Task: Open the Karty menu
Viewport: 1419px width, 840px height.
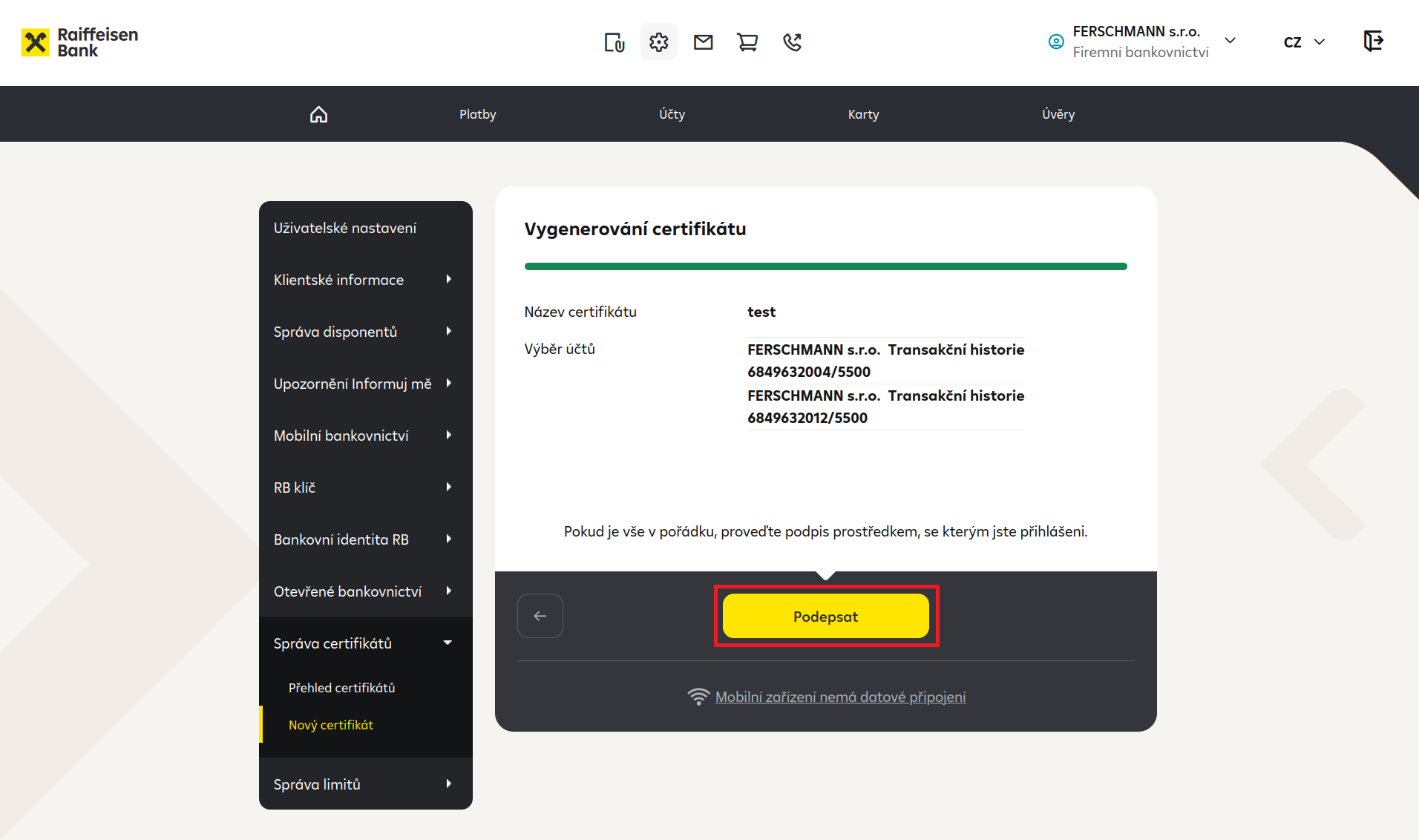Action: (864, 114)
